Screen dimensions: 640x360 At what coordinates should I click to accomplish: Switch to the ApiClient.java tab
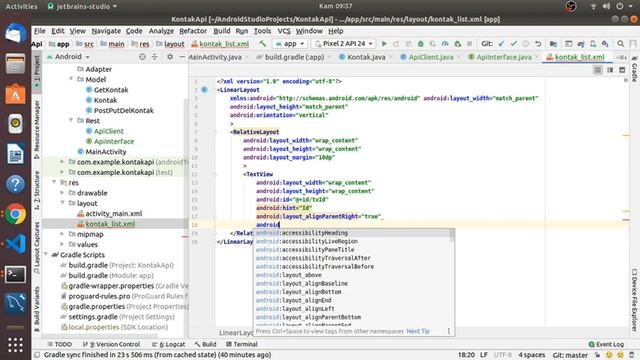[x=430, y=57]
